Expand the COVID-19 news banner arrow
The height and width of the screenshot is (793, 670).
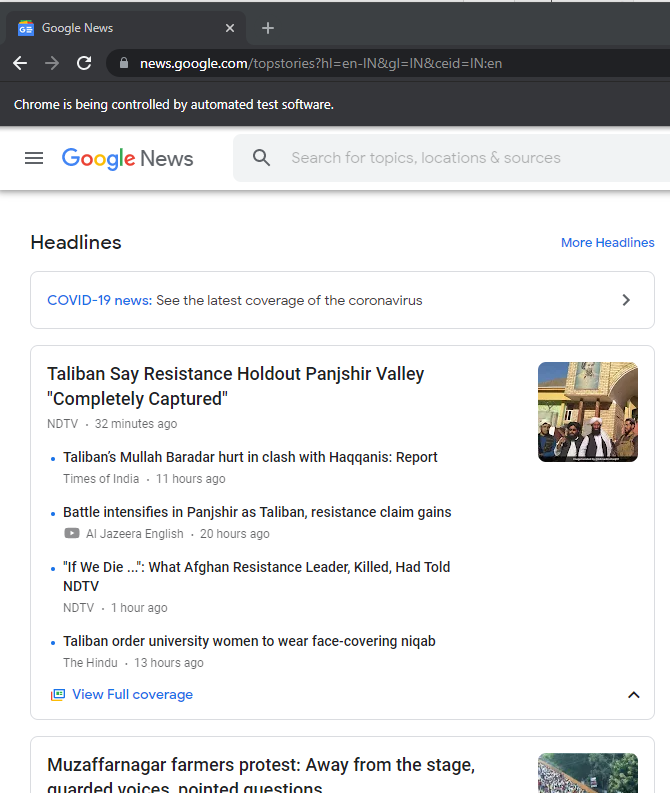626,300
